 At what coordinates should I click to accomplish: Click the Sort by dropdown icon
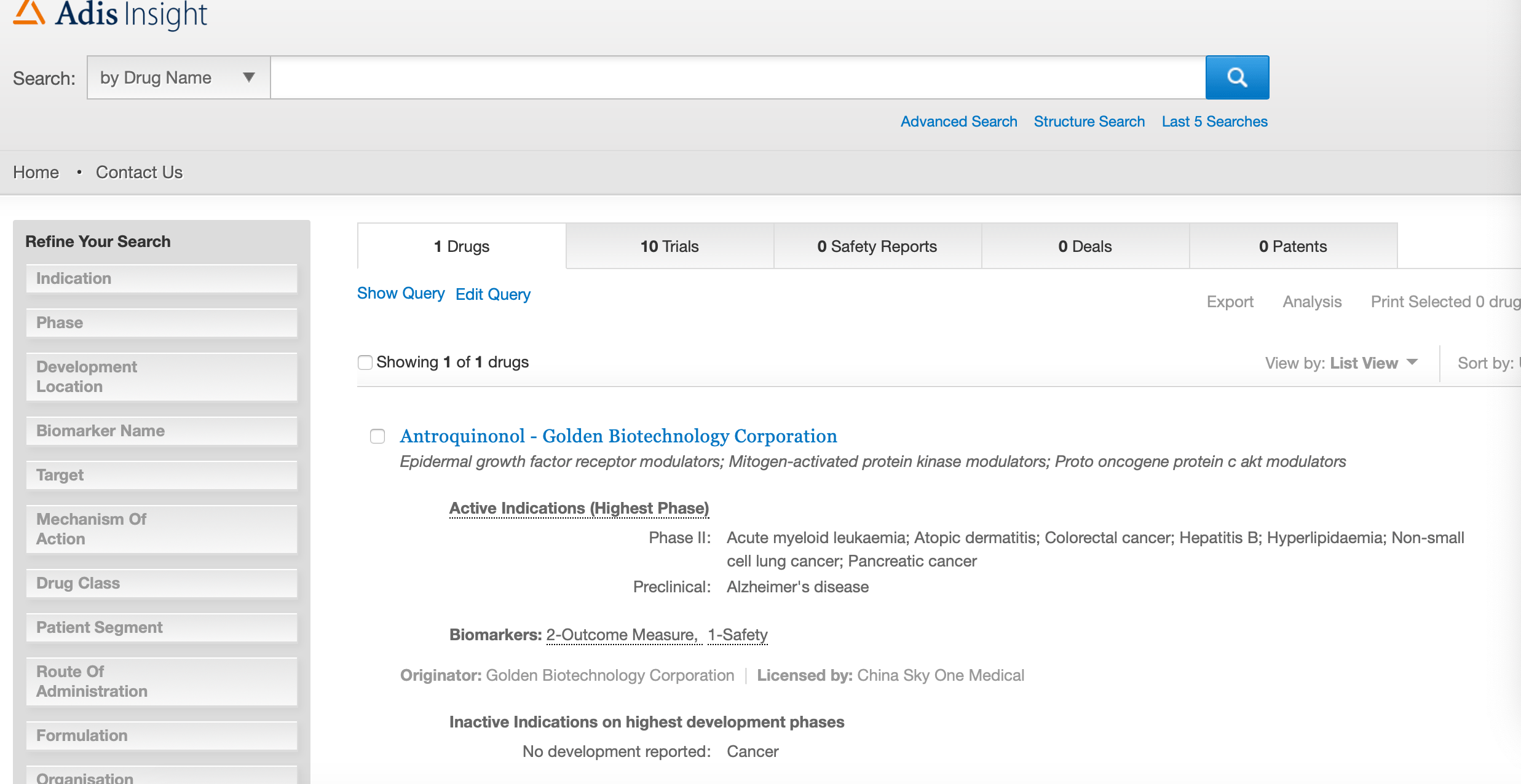(1517, 362)
